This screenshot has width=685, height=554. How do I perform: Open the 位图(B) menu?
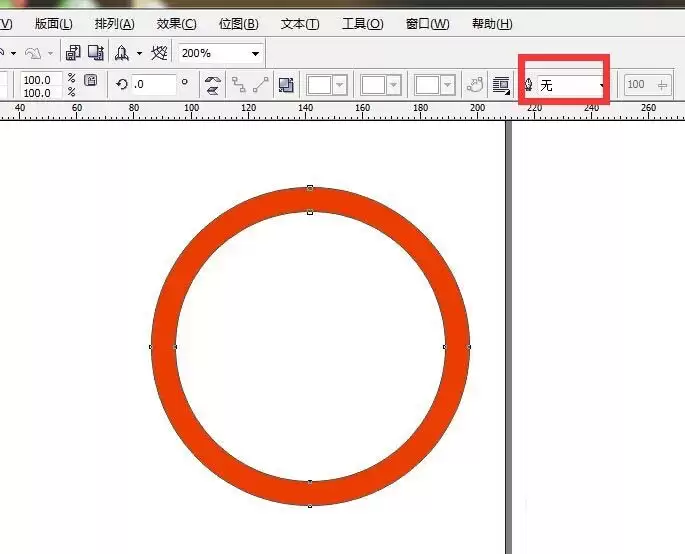point(239,24)
